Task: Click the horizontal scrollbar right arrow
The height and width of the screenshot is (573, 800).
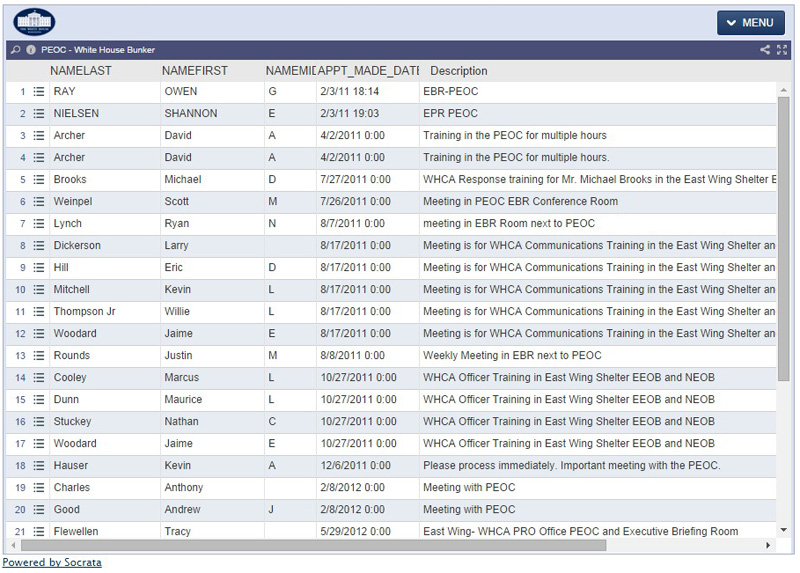Action: point(768,546)
